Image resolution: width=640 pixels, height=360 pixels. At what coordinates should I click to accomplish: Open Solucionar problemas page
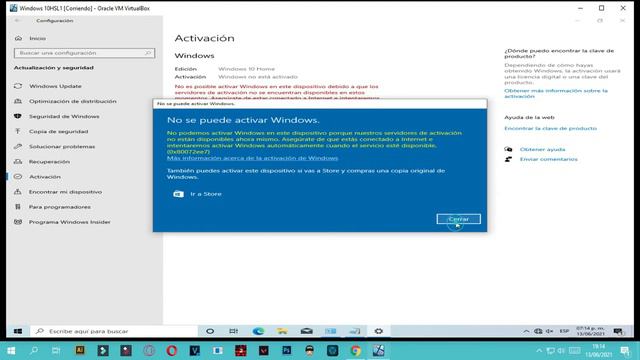(x=62, y=147)
